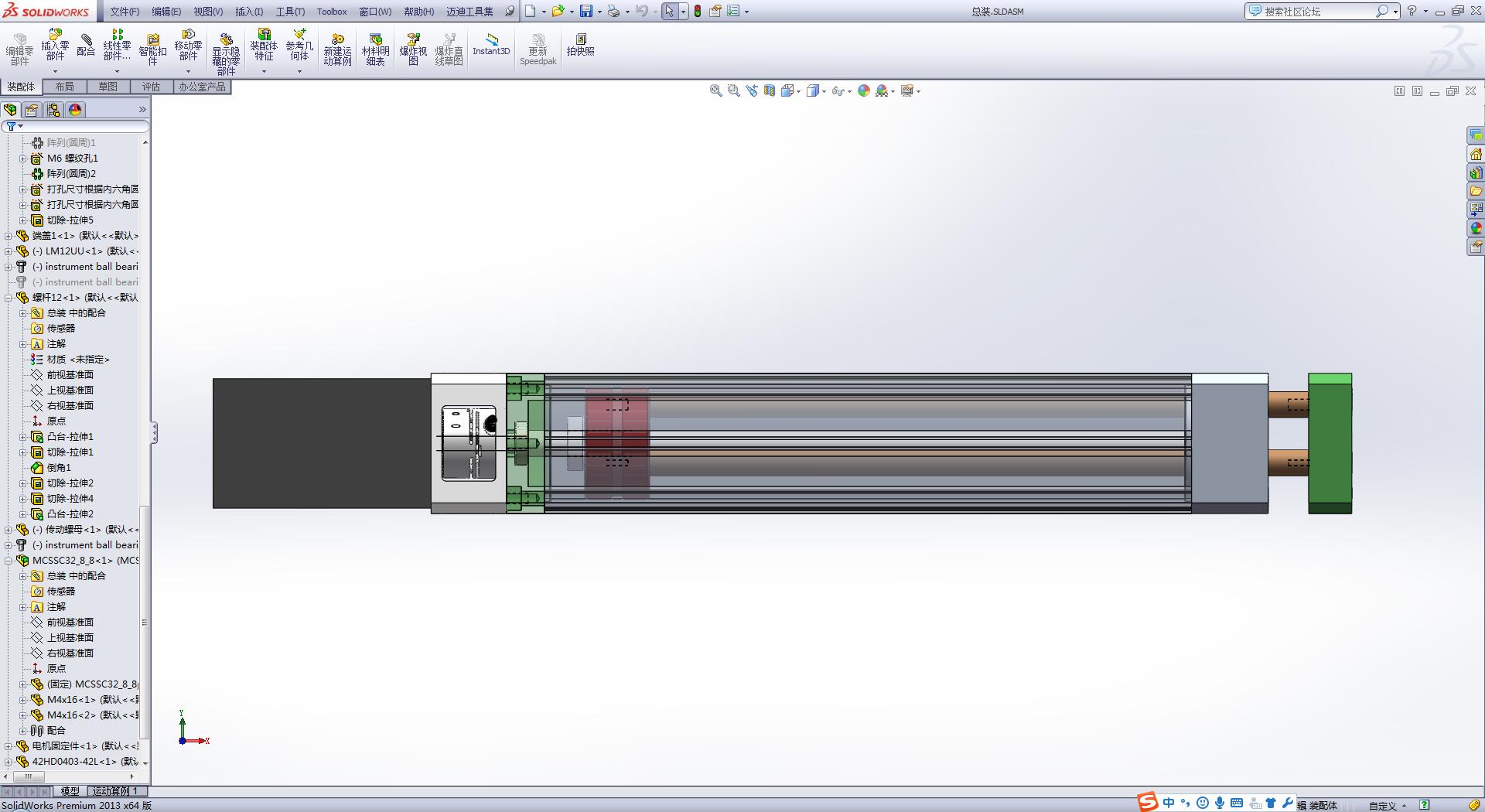Click the Print icon in the top toolbar
This screenshot has height=812, width=1485.
point(613,11)
